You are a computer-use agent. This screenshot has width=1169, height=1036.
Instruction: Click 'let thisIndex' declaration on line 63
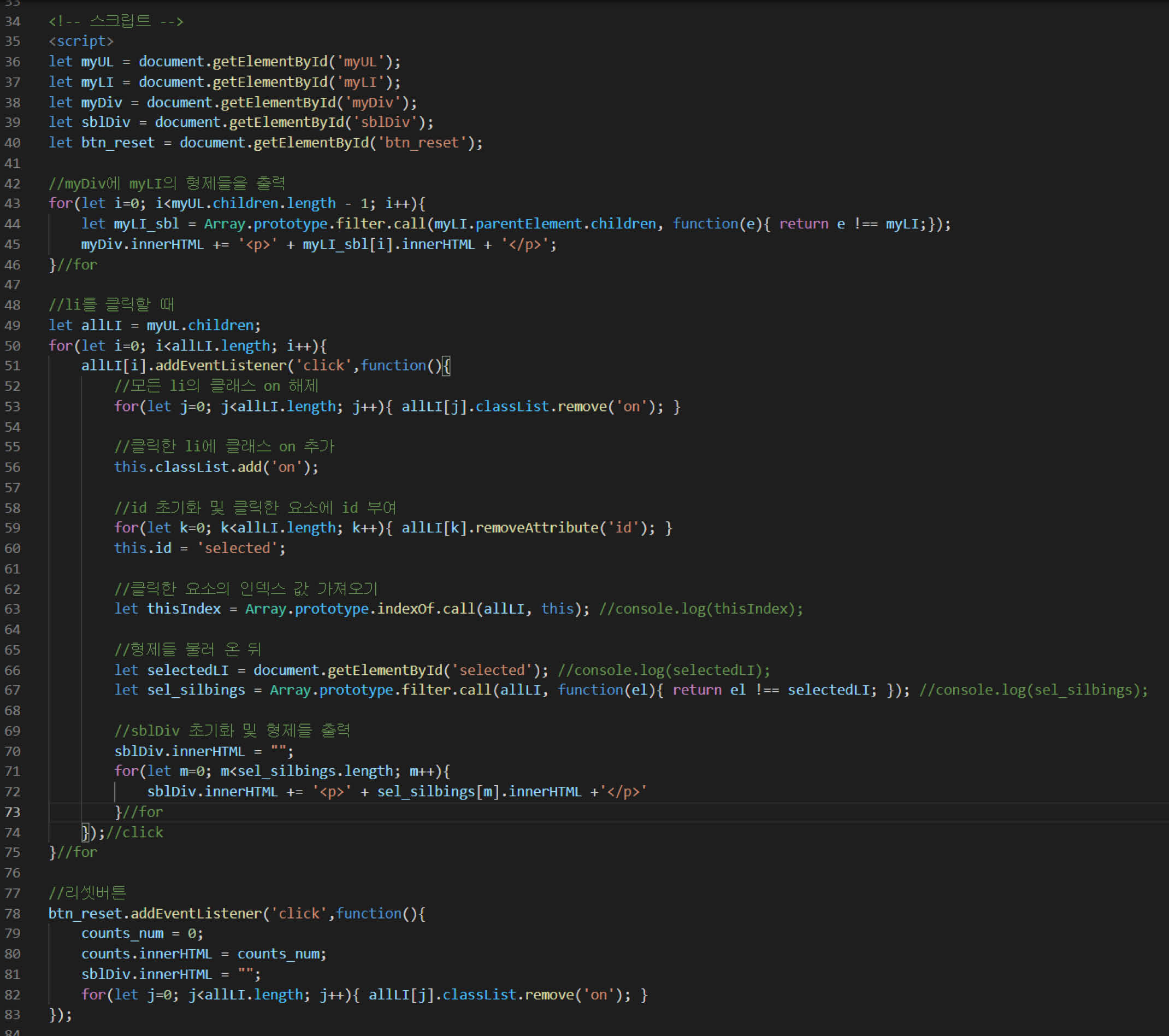point(168,609)
